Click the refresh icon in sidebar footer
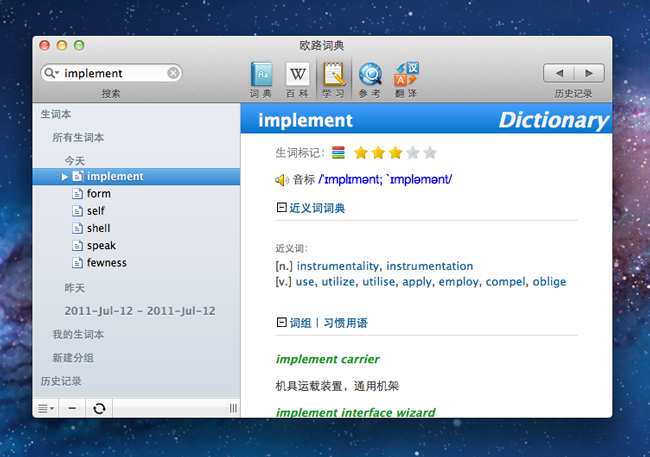 coord(99,407)
